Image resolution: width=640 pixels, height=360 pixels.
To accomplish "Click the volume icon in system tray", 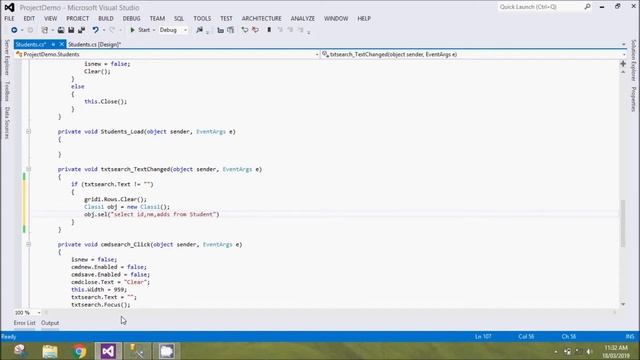I will point(589,351).
